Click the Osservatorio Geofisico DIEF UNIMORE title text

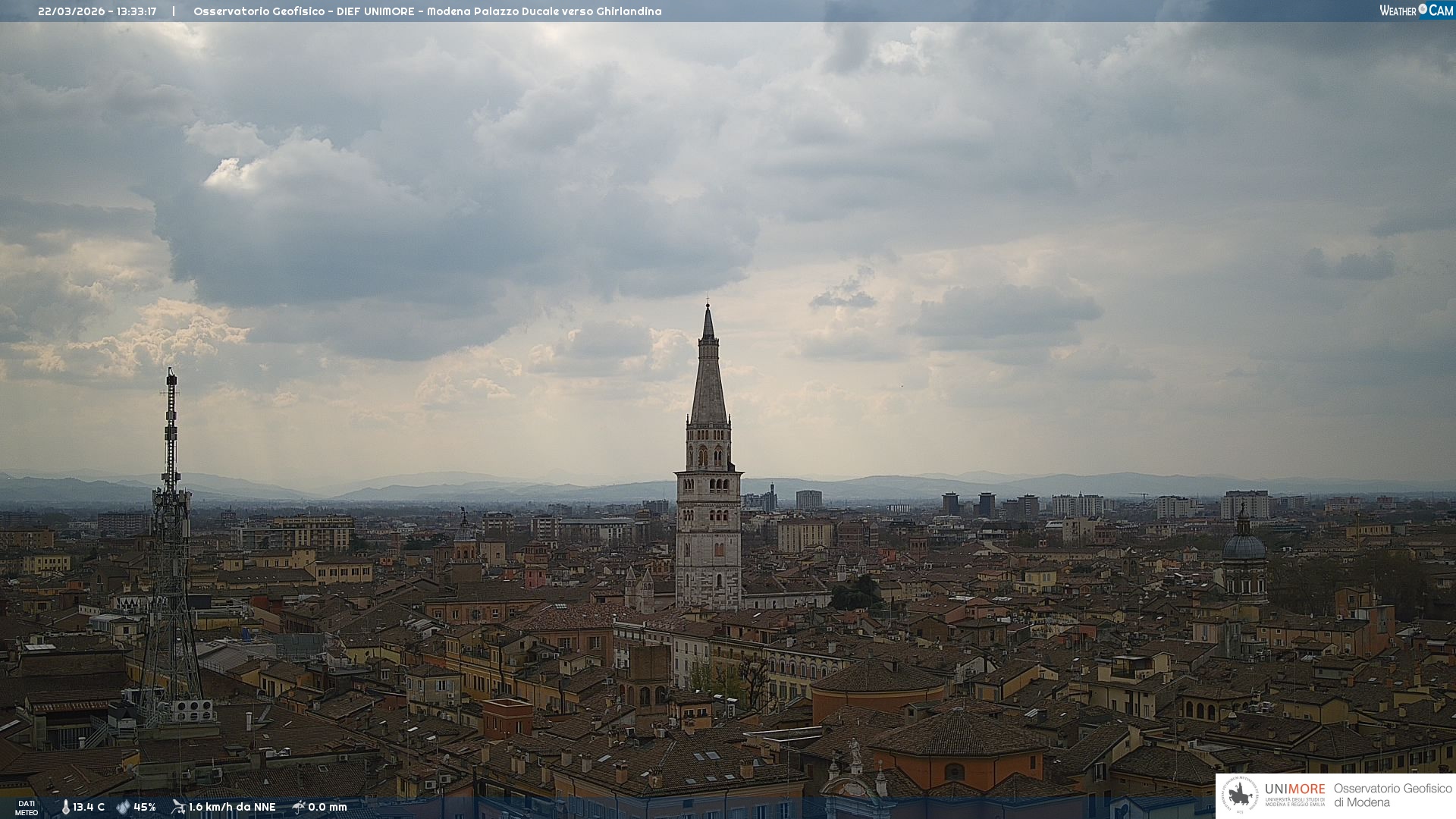[x=303, y=11]
